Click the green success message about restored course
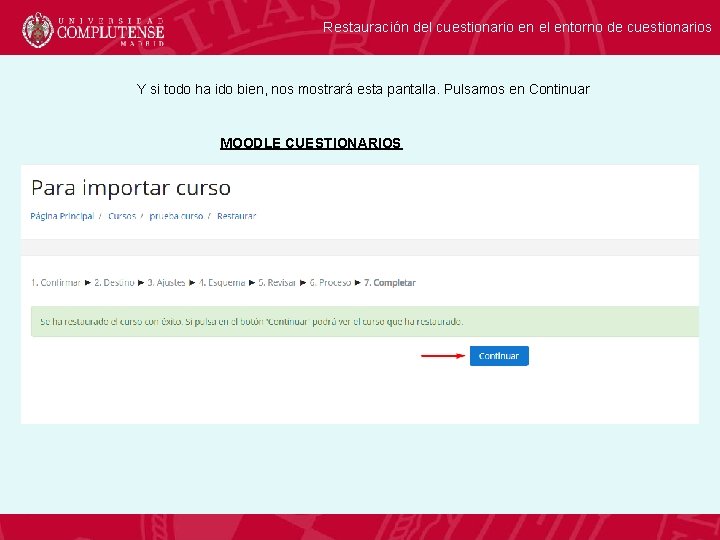This screenshot has height=540, width=720. [x=365, y=321]
